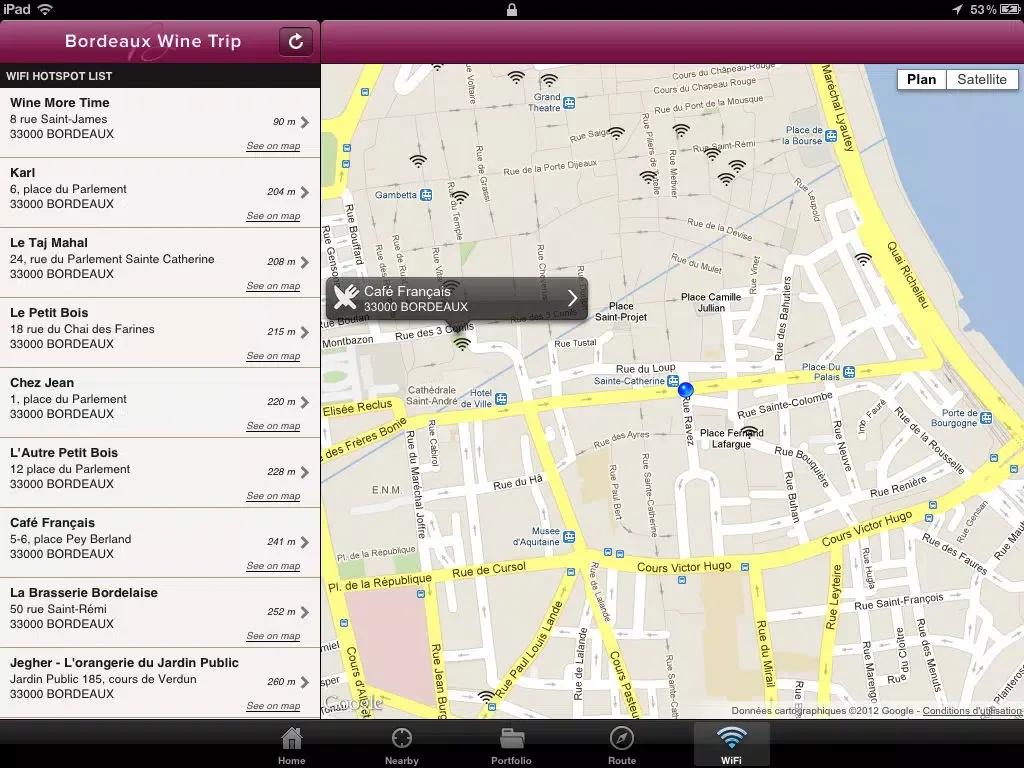Tap Place de la Bourse tram icon
Viewport: 1024px width, 768px height.
831,136
